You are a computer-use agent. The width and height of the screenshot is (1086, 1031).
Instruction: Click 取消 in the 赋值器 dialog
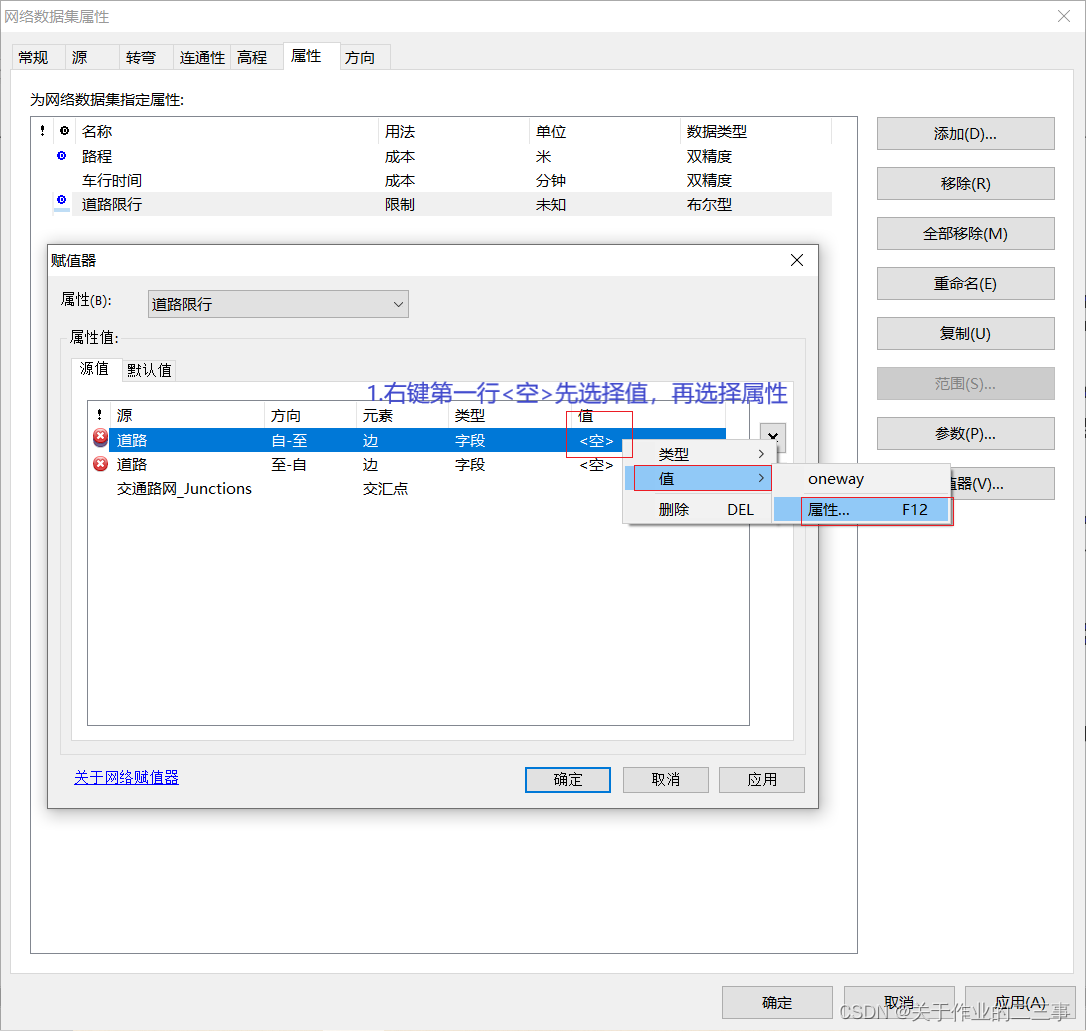tap(666, 780)
